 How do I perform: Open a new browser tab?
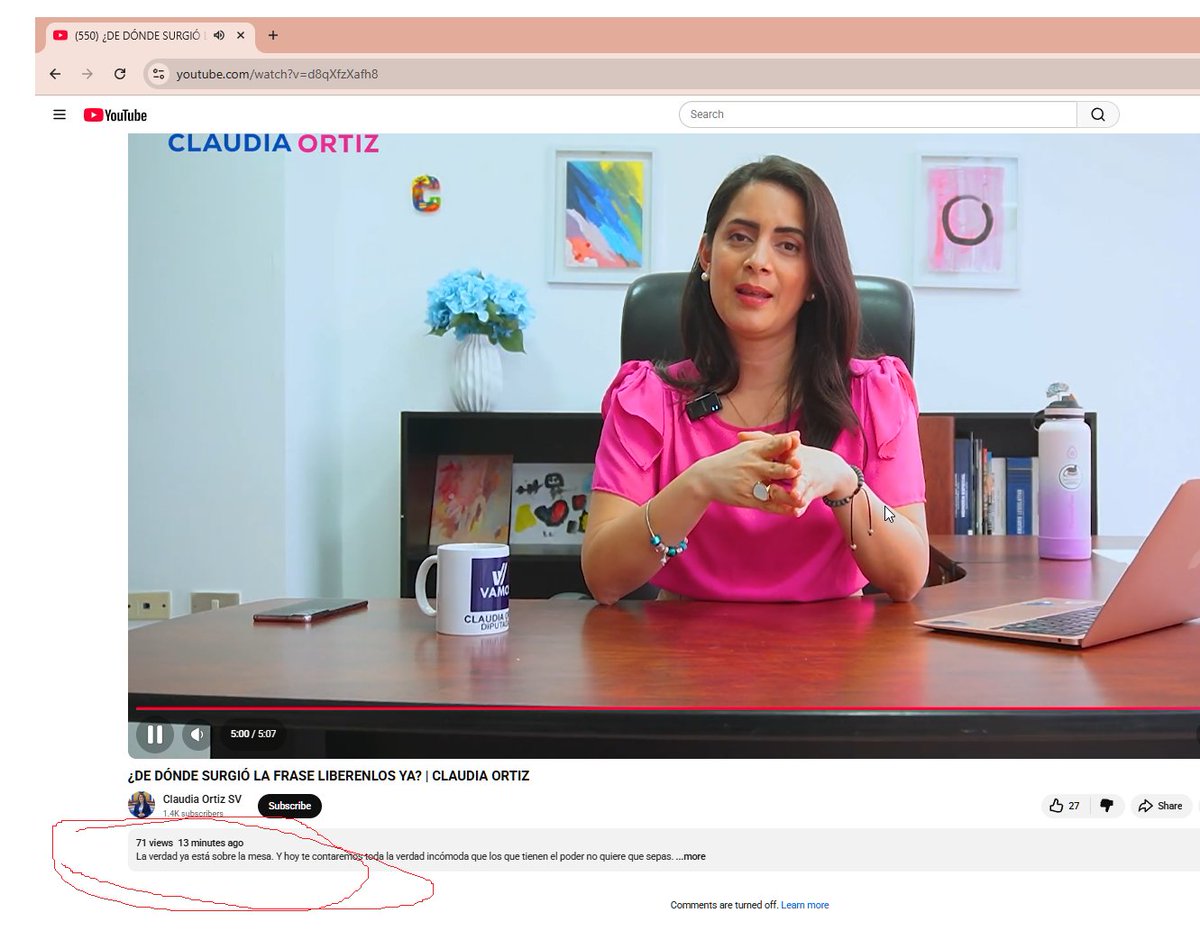(x=273, y=35)
